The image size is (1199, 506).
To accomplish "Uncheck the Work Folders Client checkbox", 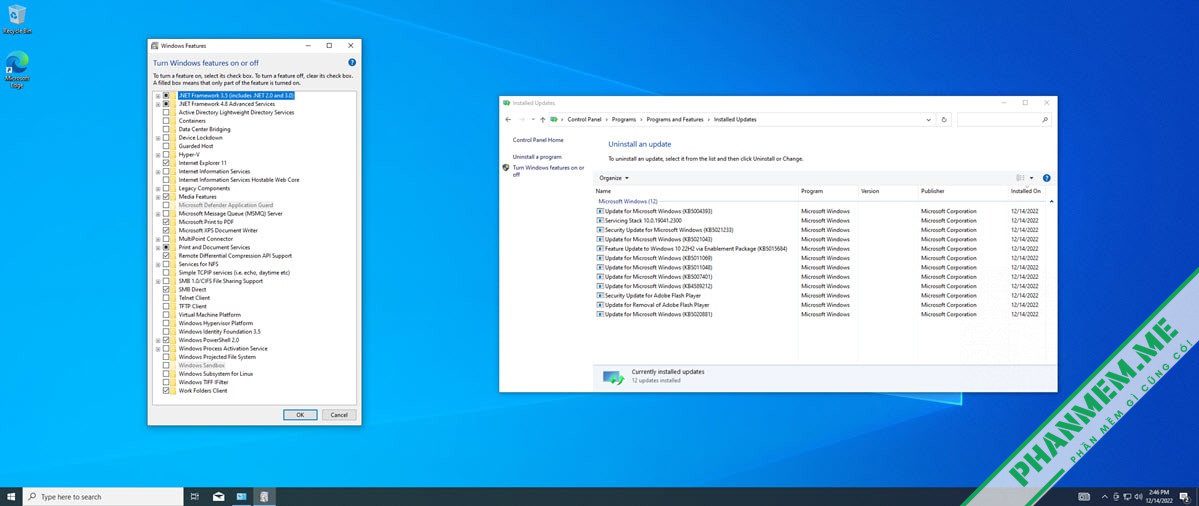I will tap(166, 391).
